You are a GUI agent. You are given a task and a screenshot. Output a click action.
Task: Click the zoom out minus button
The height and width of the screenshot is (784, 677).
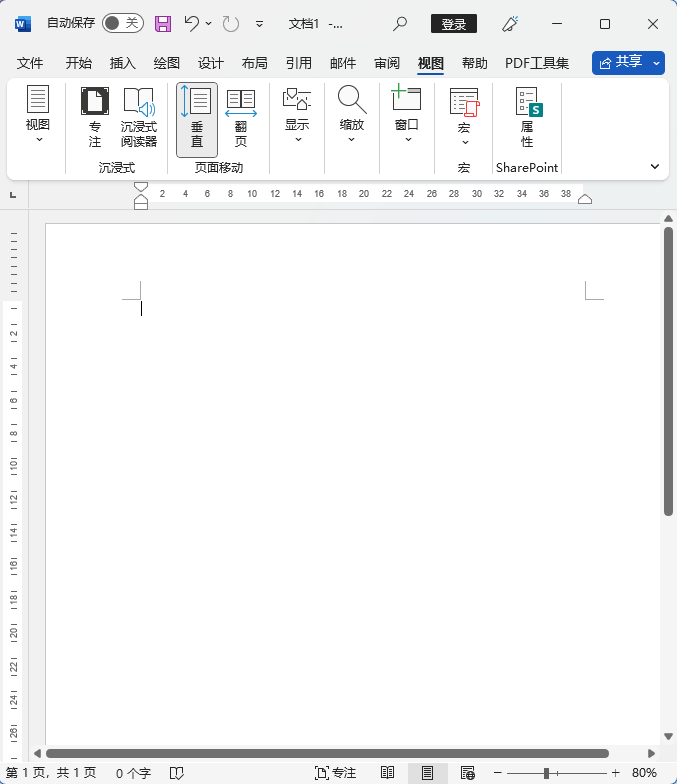pos(498,773)
